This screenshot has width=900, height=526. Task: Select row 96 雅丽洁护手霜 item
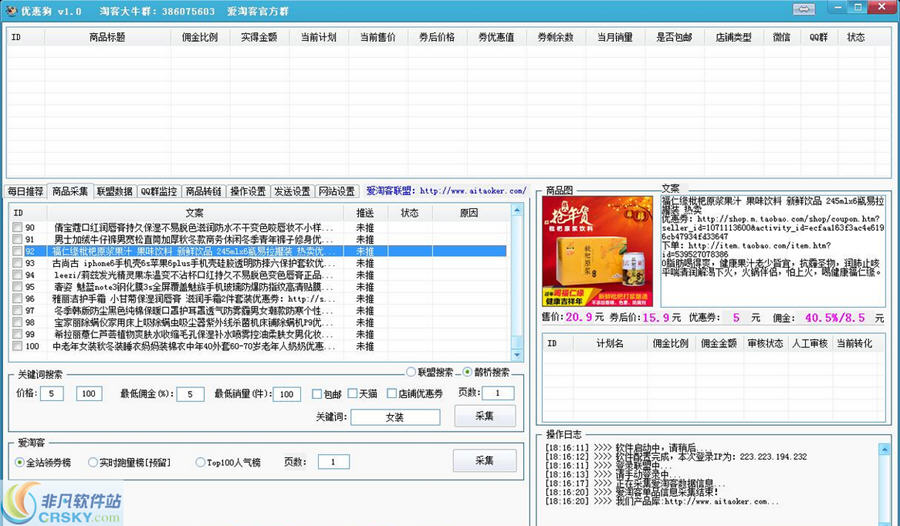point(259,299)
